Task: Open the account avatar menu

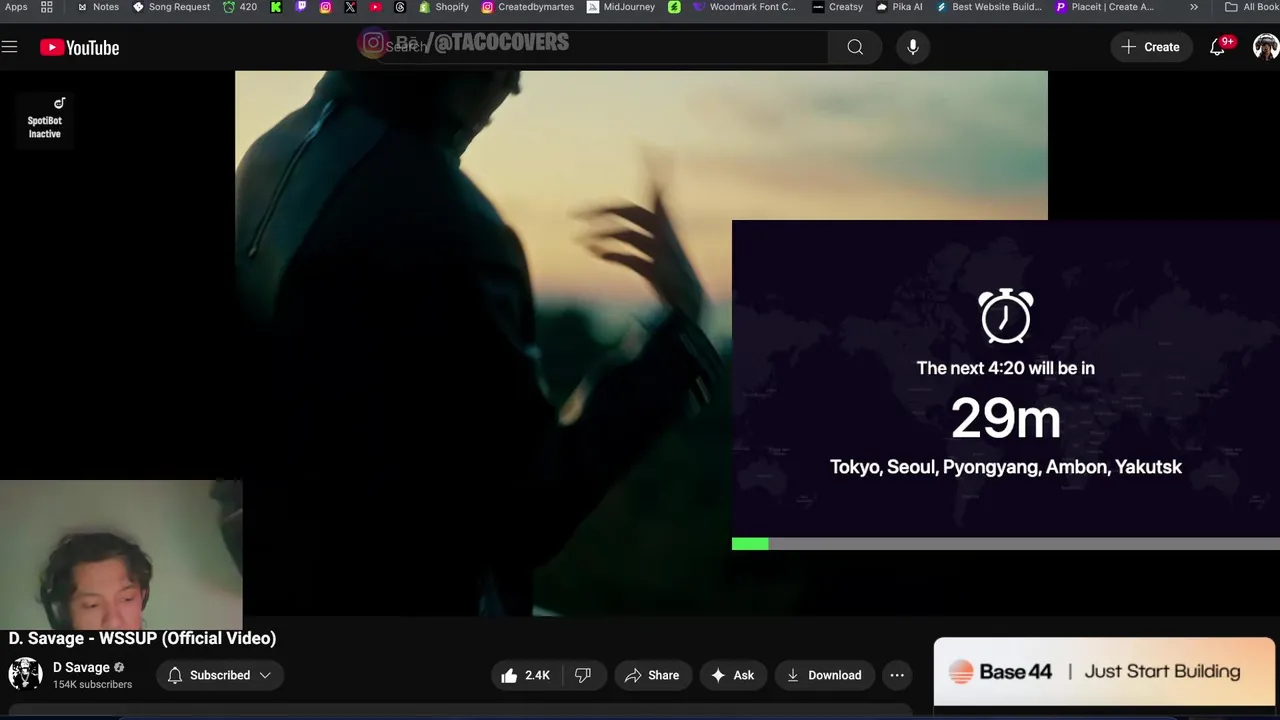Action: pos(1266,47)
